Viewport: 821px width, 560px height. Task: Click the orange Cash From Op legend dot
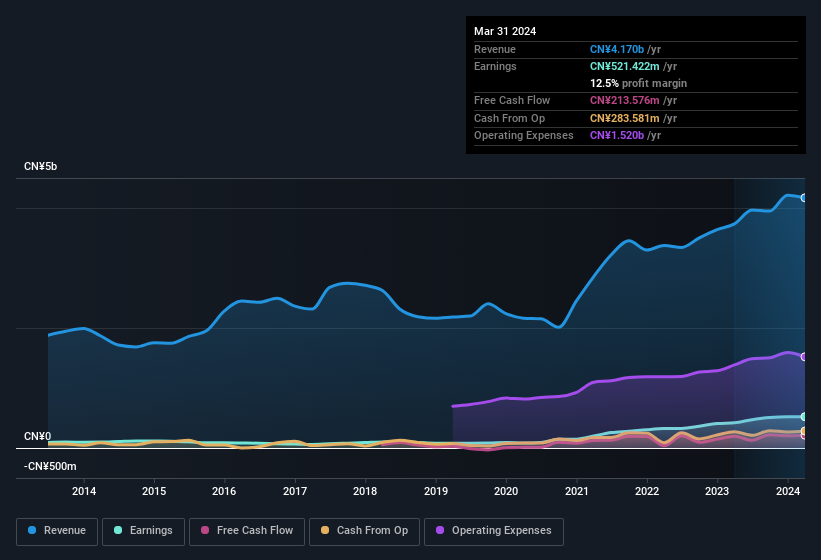(x=326, y=531)
